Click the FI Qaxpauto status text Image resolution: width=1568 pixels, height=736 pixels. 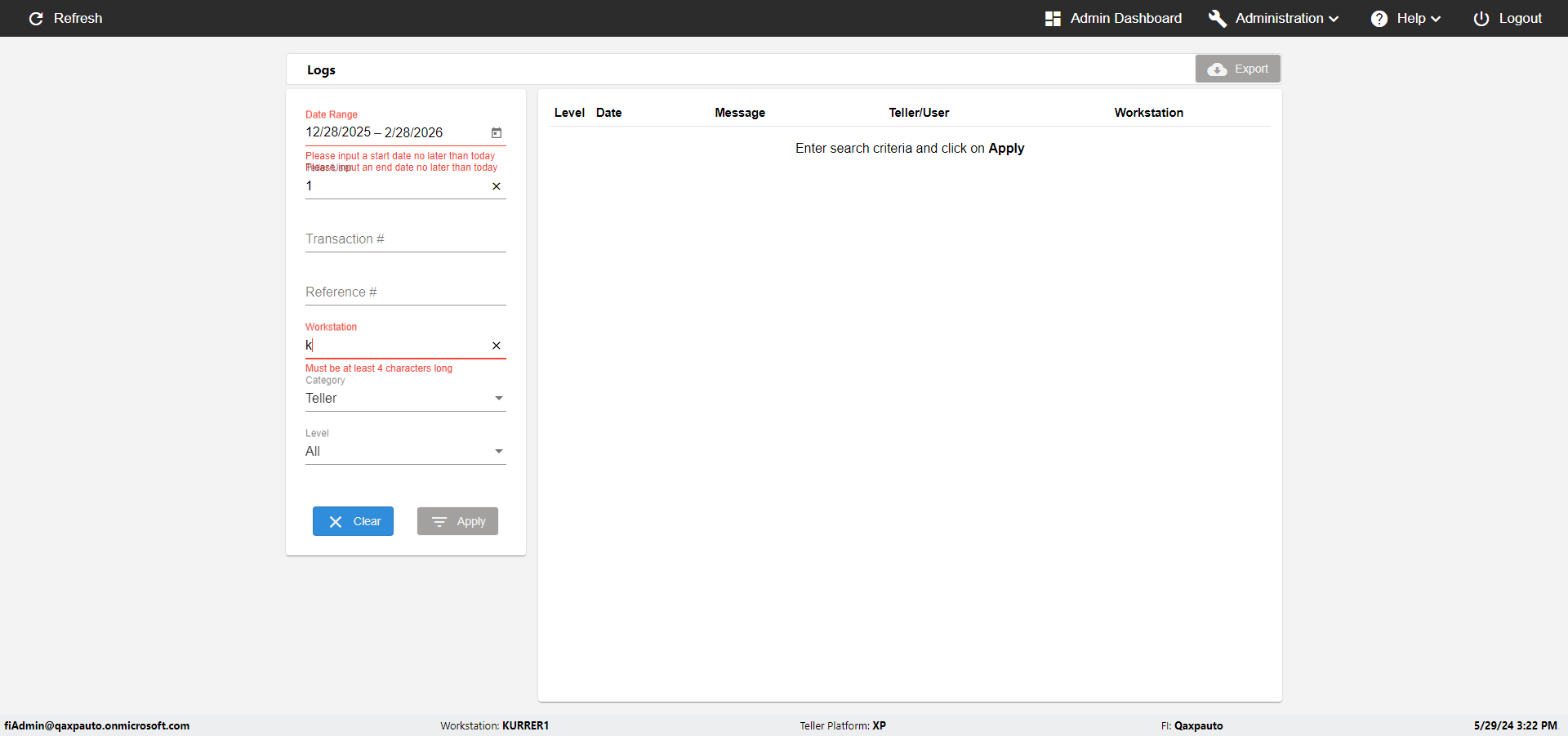(x=1192, y=725)
